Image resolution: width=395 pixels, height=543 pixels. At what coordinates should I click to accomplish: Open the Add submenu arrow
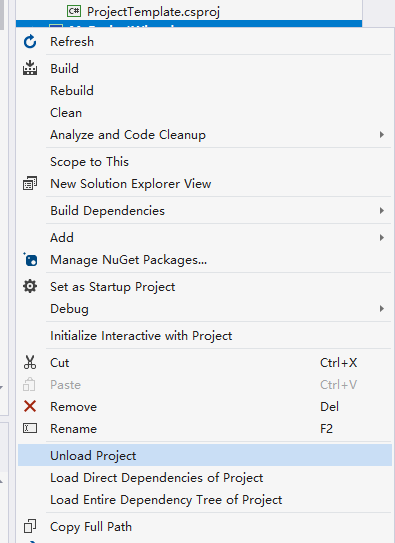pos(381,237)
